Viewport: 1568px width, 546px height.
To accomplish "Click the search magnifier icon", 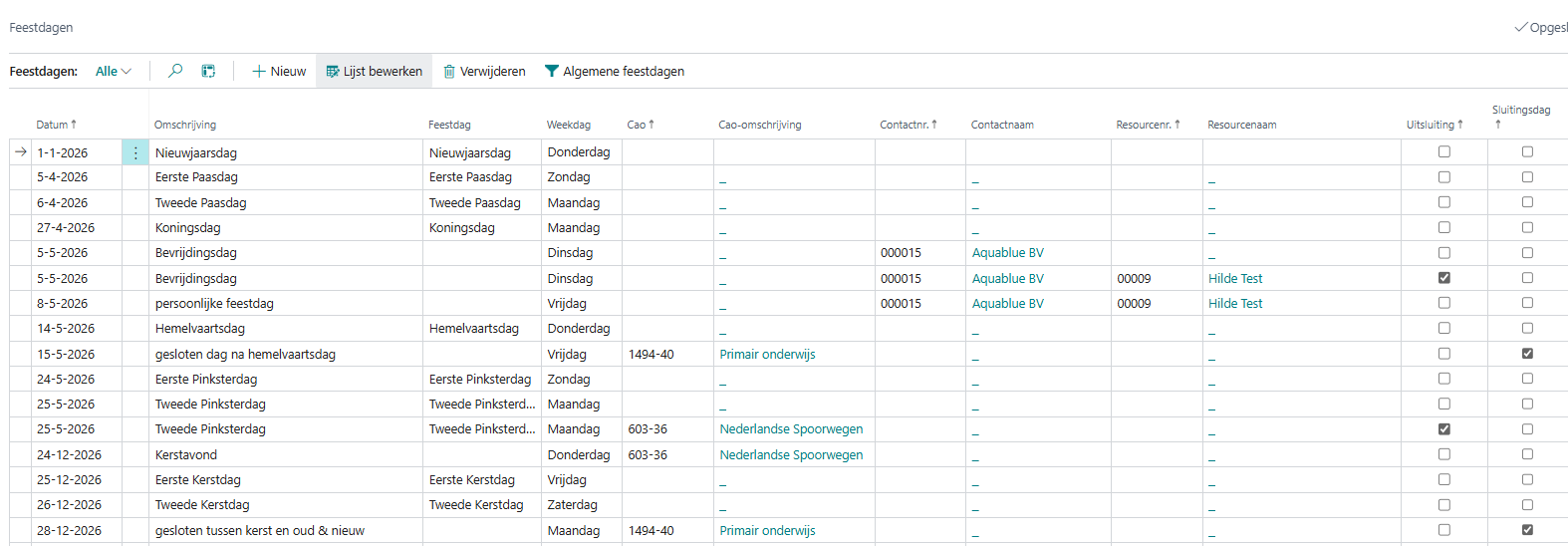I will pos(175,71).
